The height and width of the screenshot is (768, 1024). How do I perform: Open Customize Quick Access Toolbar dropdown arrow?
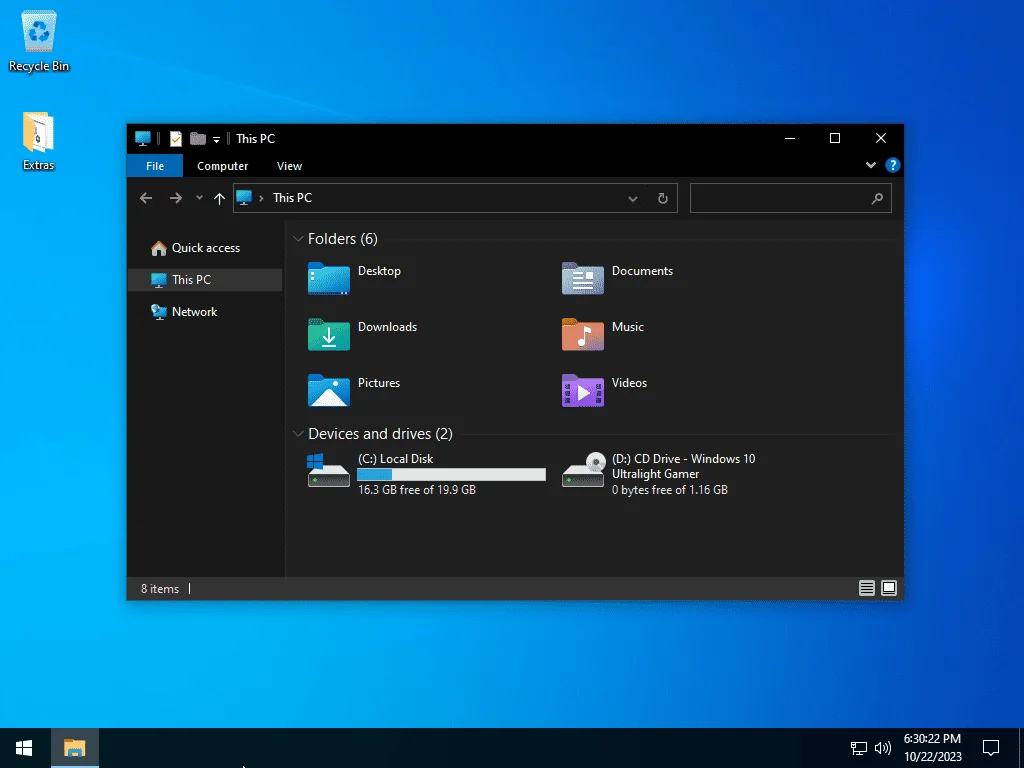tap(216, 139)
